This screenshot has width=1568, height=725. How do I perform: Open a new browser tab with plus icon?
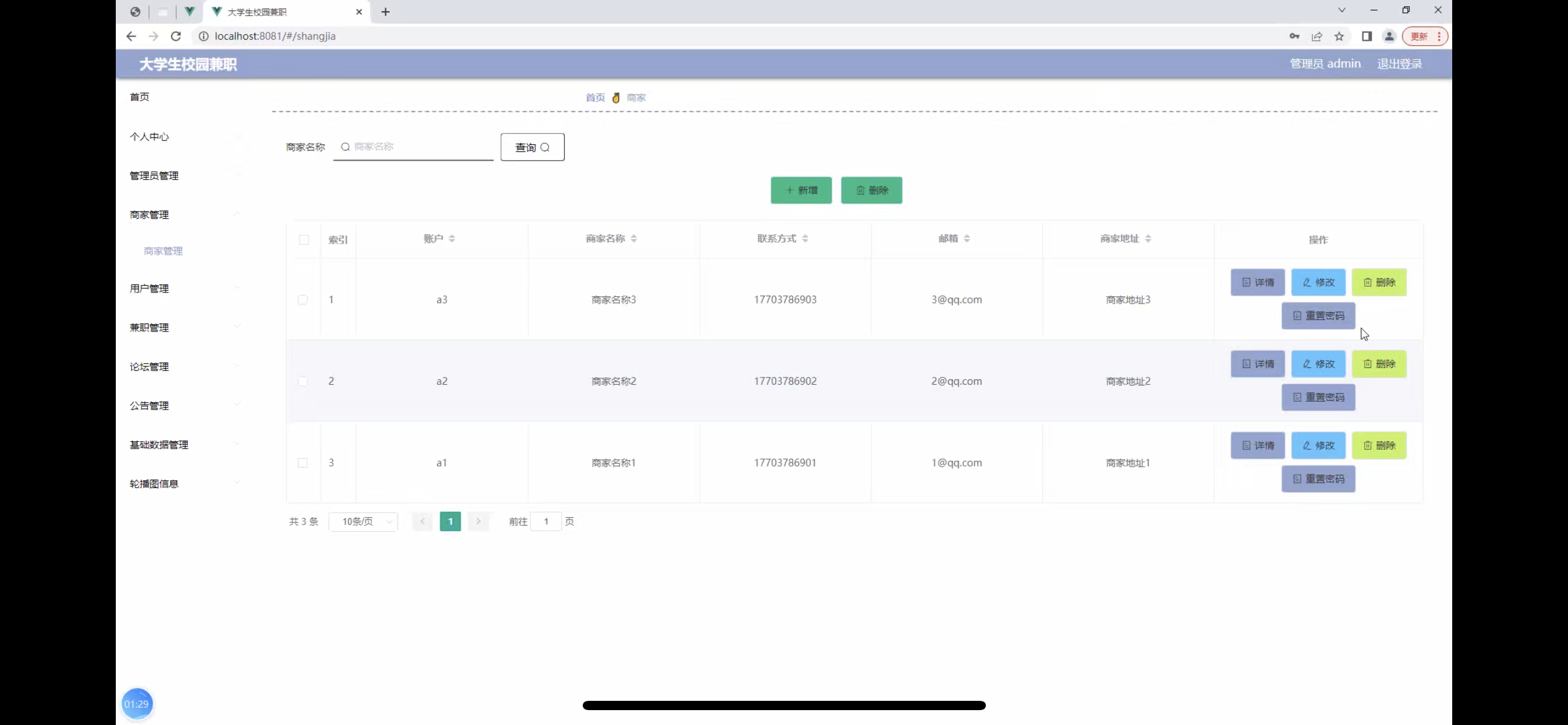point(385,12)
